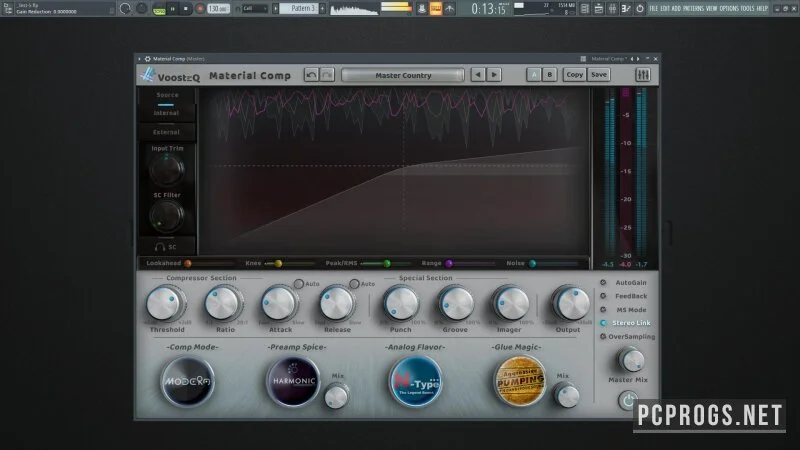Open OPTIONS menu in FL Studio

[x=729, y=9]
